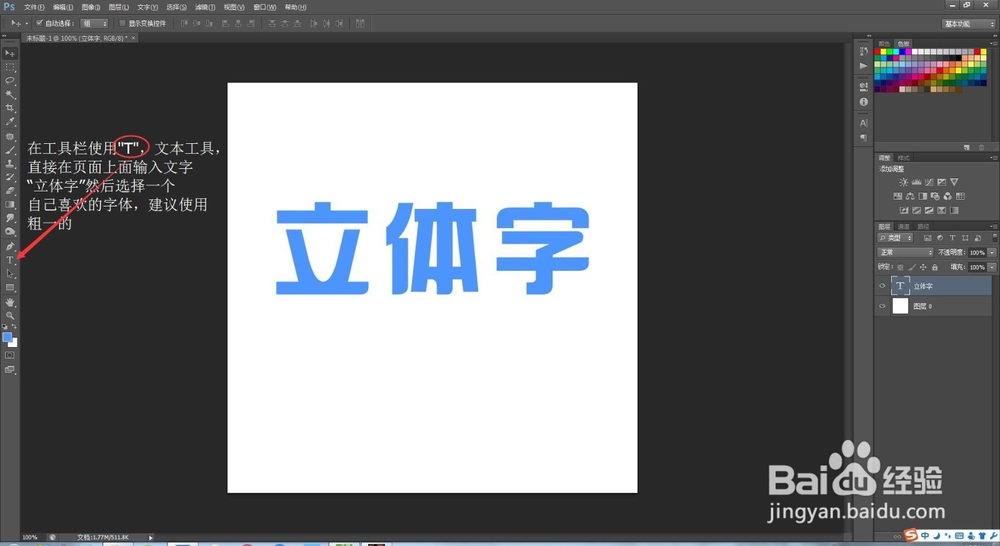1000x546 pixels.
Task: Select the Dodge tool
Action: pos(10,232)
